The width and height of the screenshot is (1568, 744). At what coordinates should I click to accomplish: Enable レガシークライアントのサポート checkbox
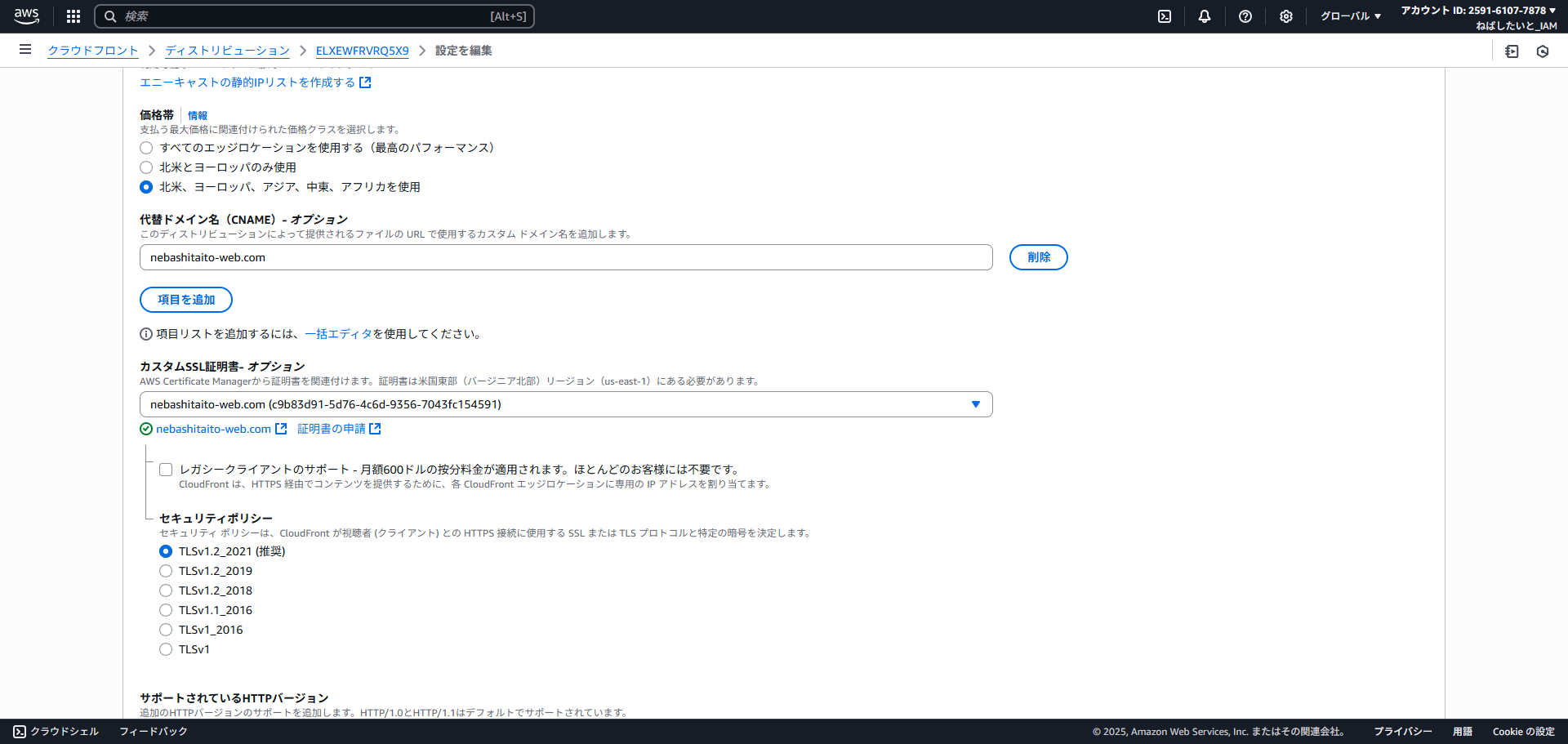(x=166, y=470)
